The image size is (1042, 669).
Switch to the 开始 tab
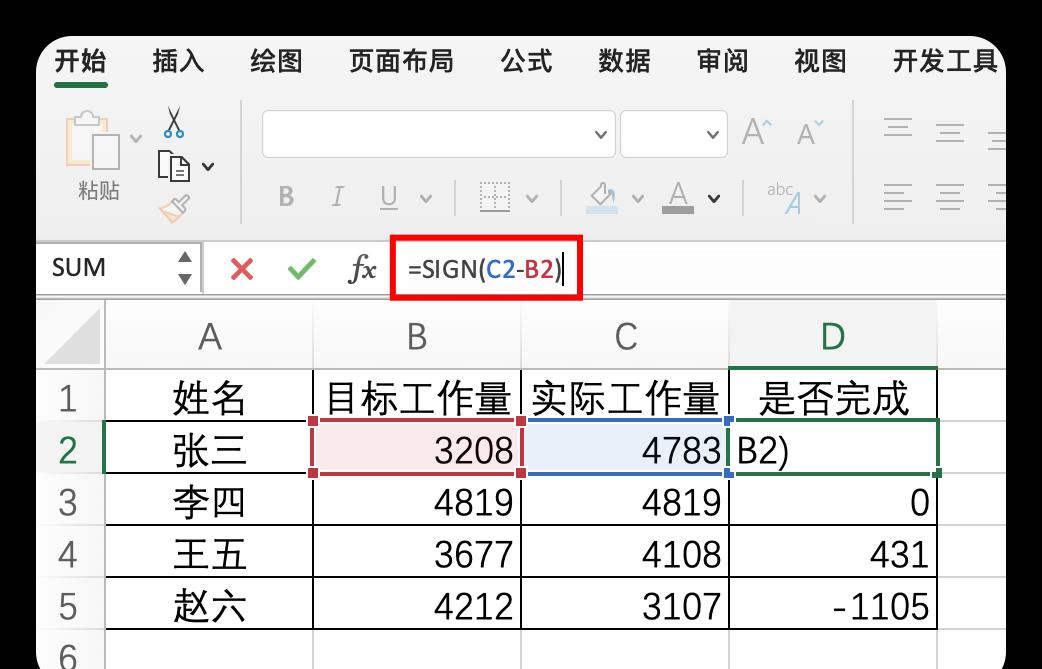click(80, 61)
